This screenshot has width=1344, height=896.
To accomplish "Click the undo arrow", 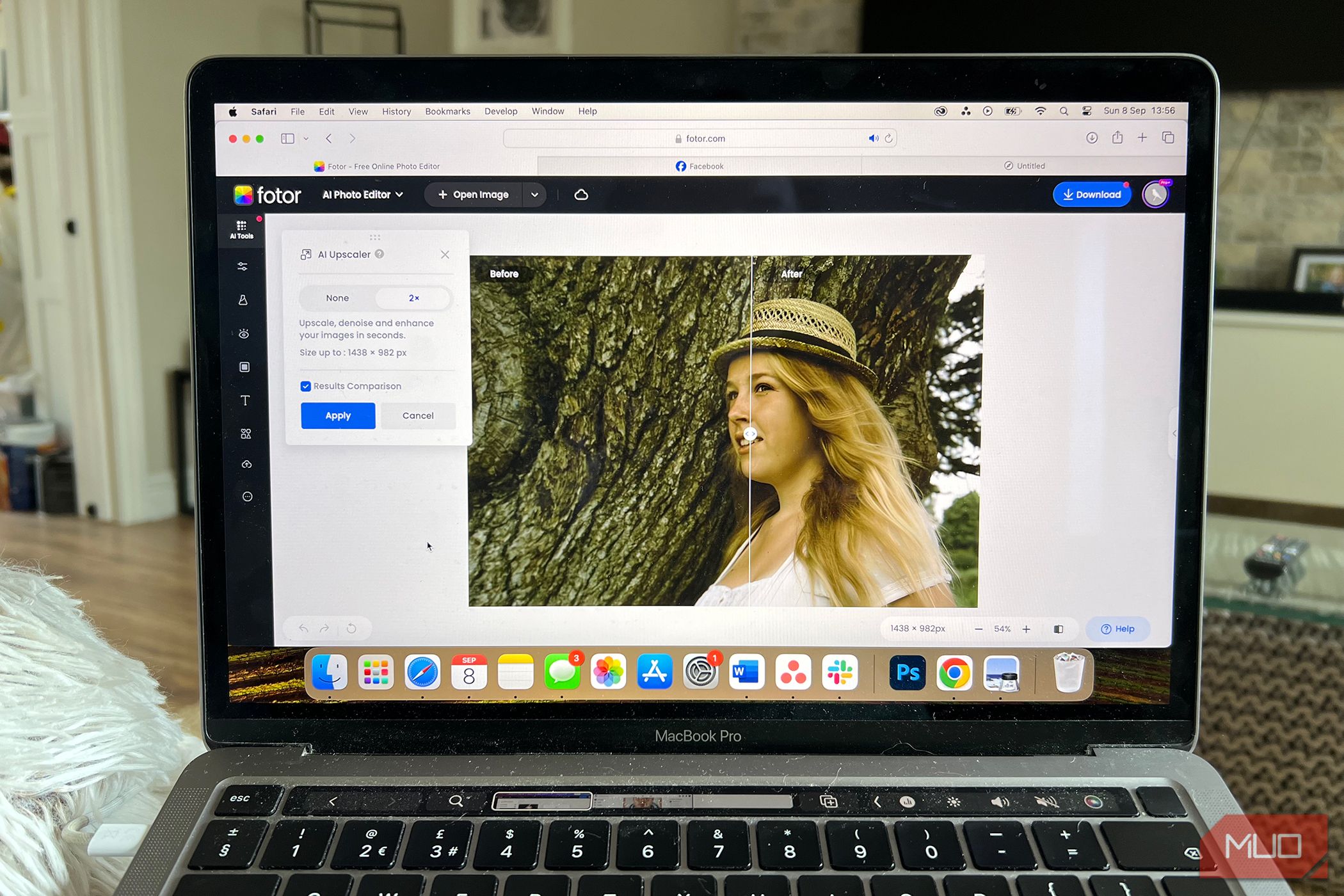I will [303, 628].
